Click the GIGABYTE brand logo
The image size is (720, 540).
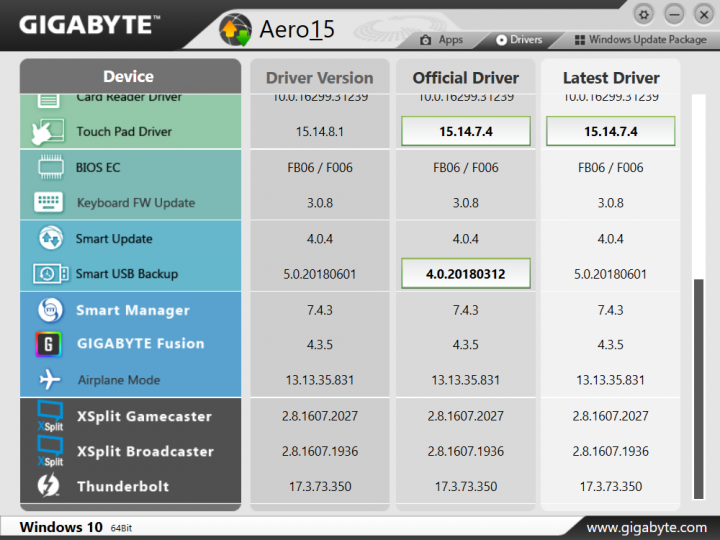(90, 25)
